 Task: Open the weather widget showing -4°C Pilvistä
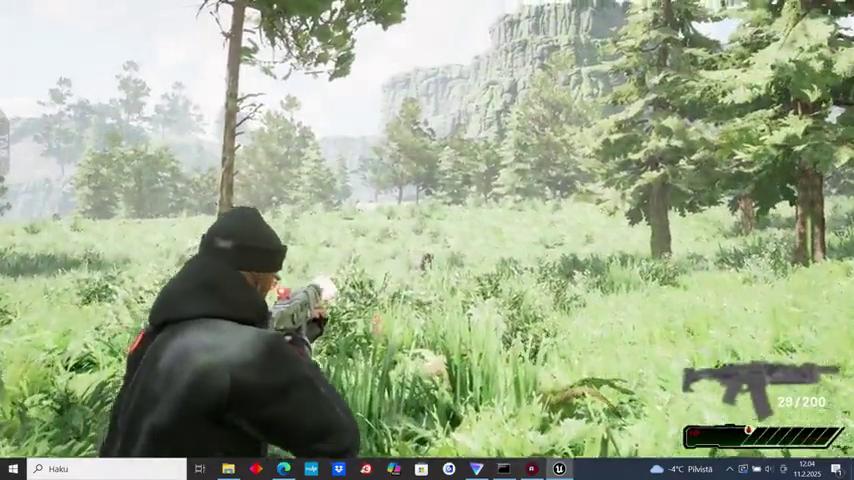[681, 469]
